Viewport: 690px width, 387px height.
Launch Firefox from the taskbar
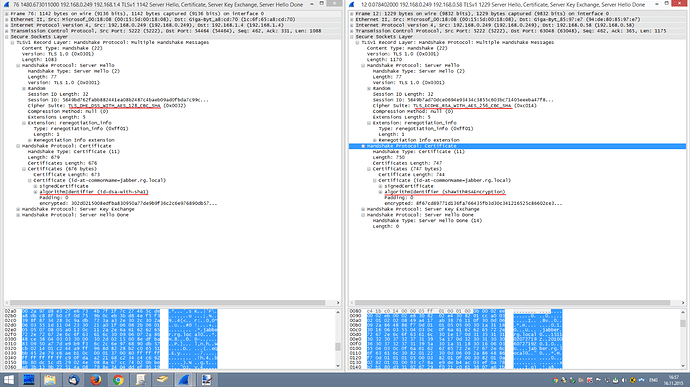pos(95,380)
